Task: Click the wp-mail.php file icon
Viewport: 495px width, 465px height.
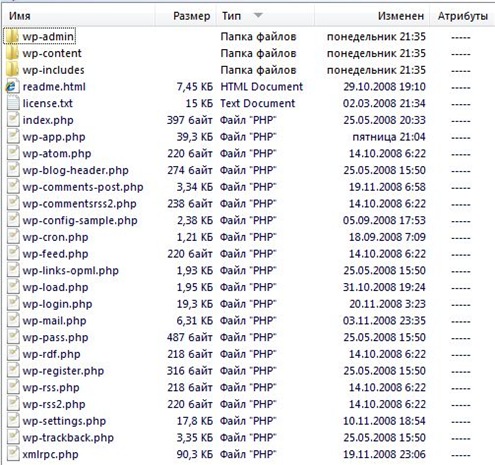Action: click(x=13, y=320)
